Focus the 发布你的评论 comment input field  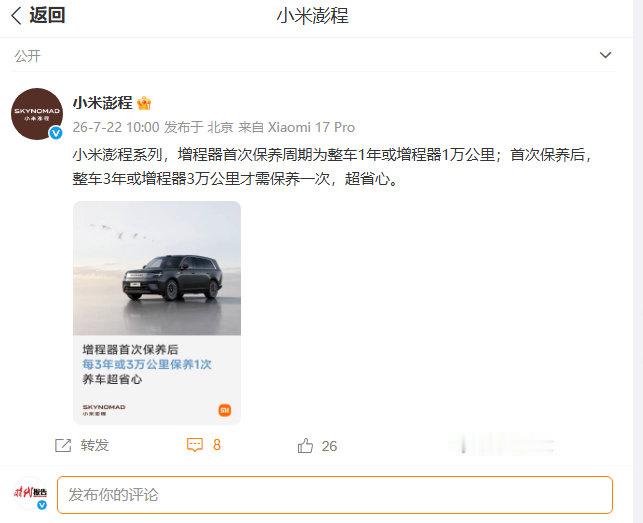pyautogui.click(x=335, y=495)
